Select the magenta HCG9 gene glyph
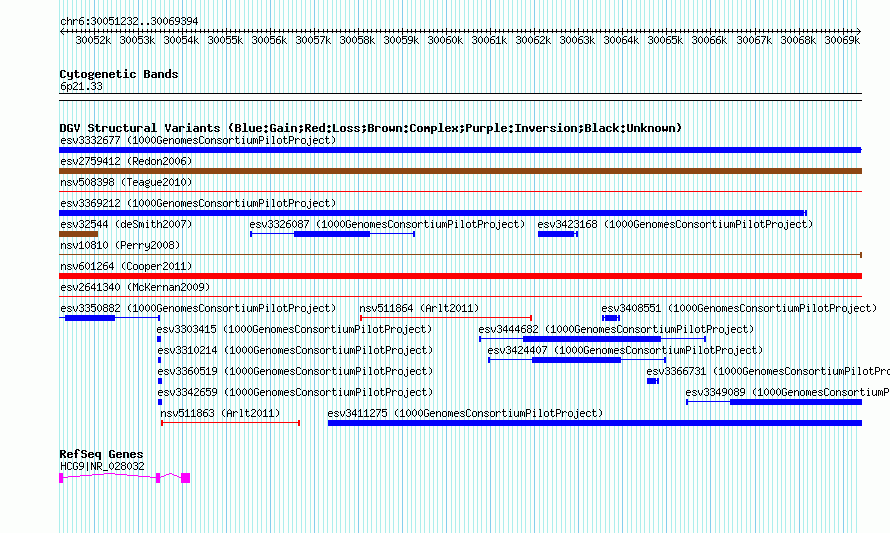This screenshot has height=533, width=890. (x=124, y=478)
